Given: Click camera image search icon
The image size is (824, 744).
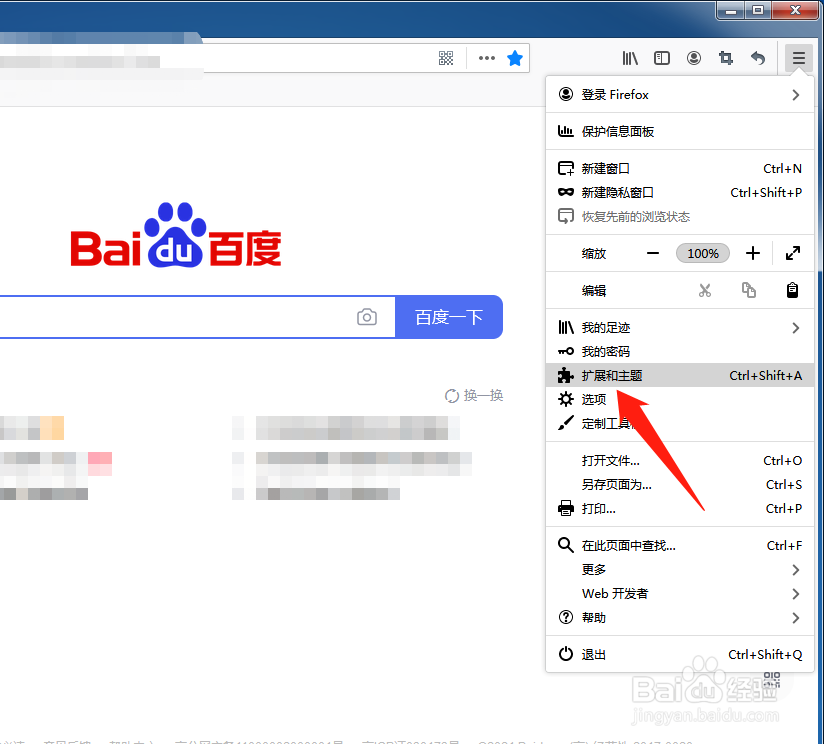Looking at the screenshot, I should (x=367, y=317).
